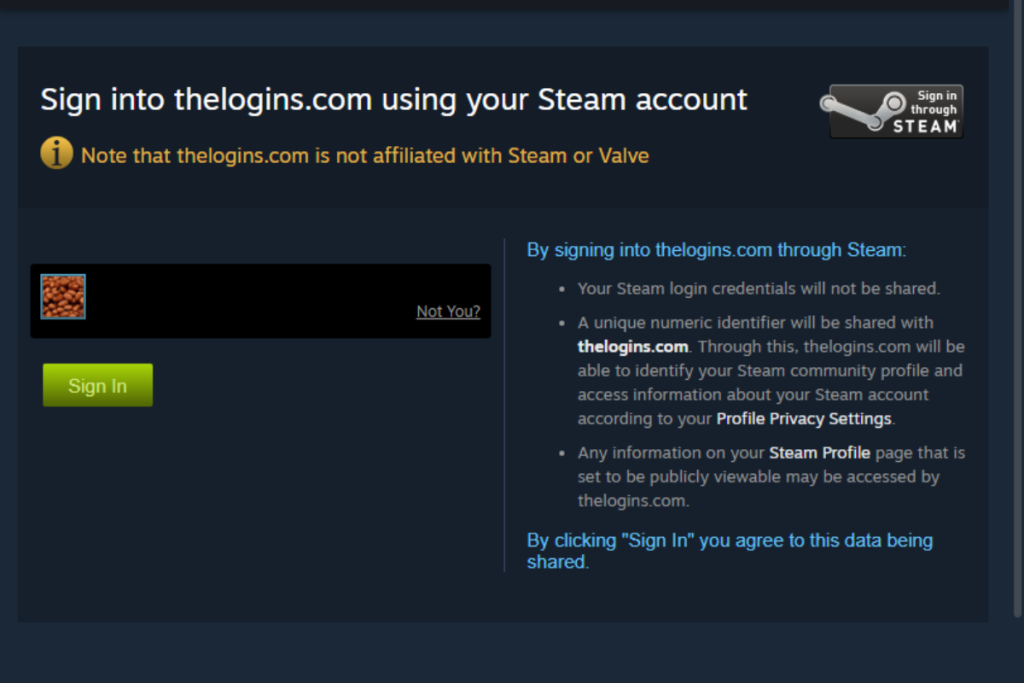Click the STEAM wordmark in the badge
This screenshot has width=1024, height=683.
(925, 127)
